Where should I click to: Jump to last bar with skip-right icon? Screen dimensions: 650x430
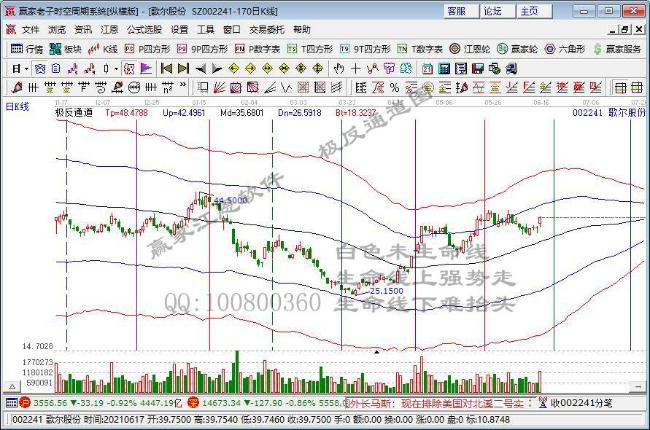click(x=183, y=68)
